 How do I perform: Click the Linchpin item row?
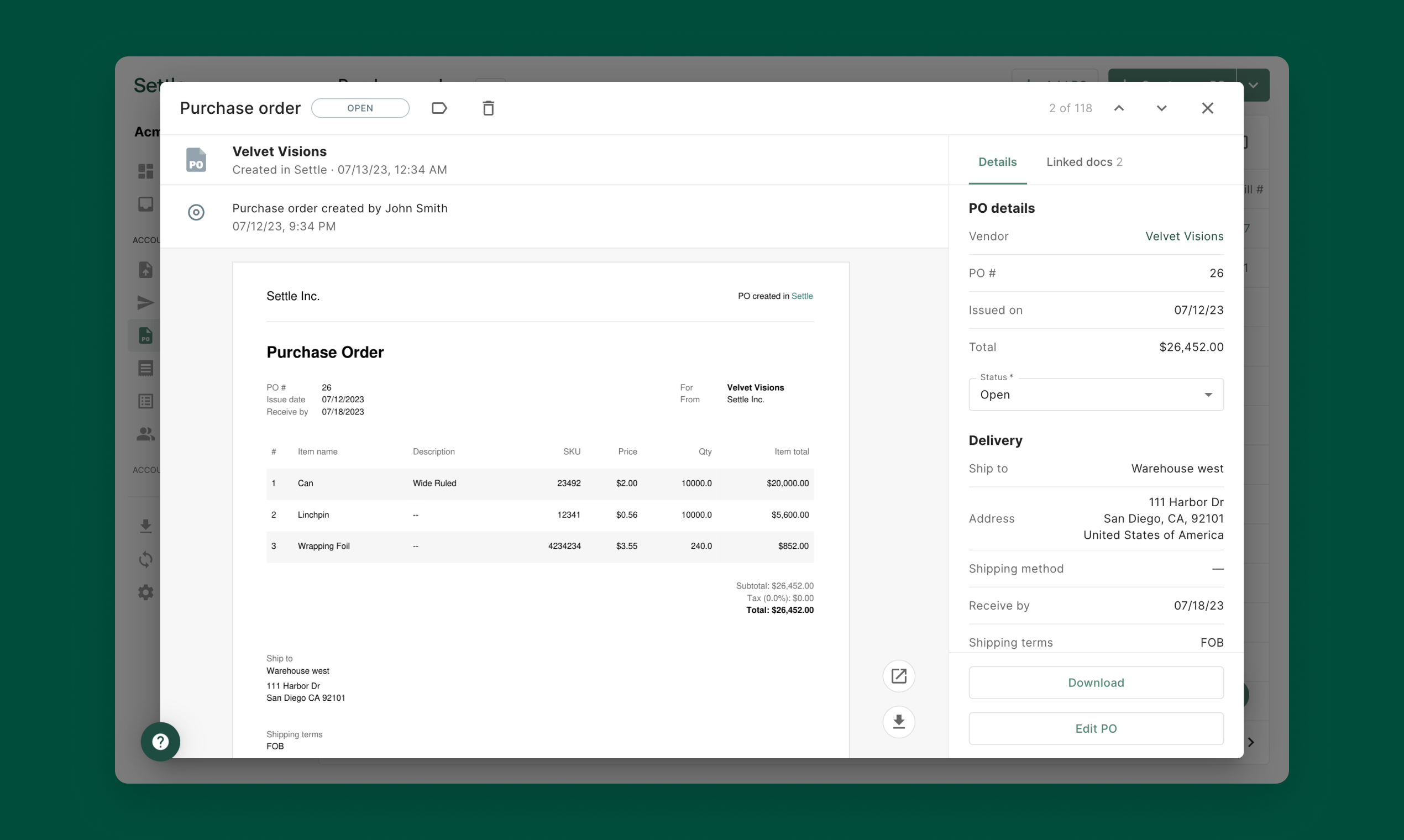pos(539,514)
